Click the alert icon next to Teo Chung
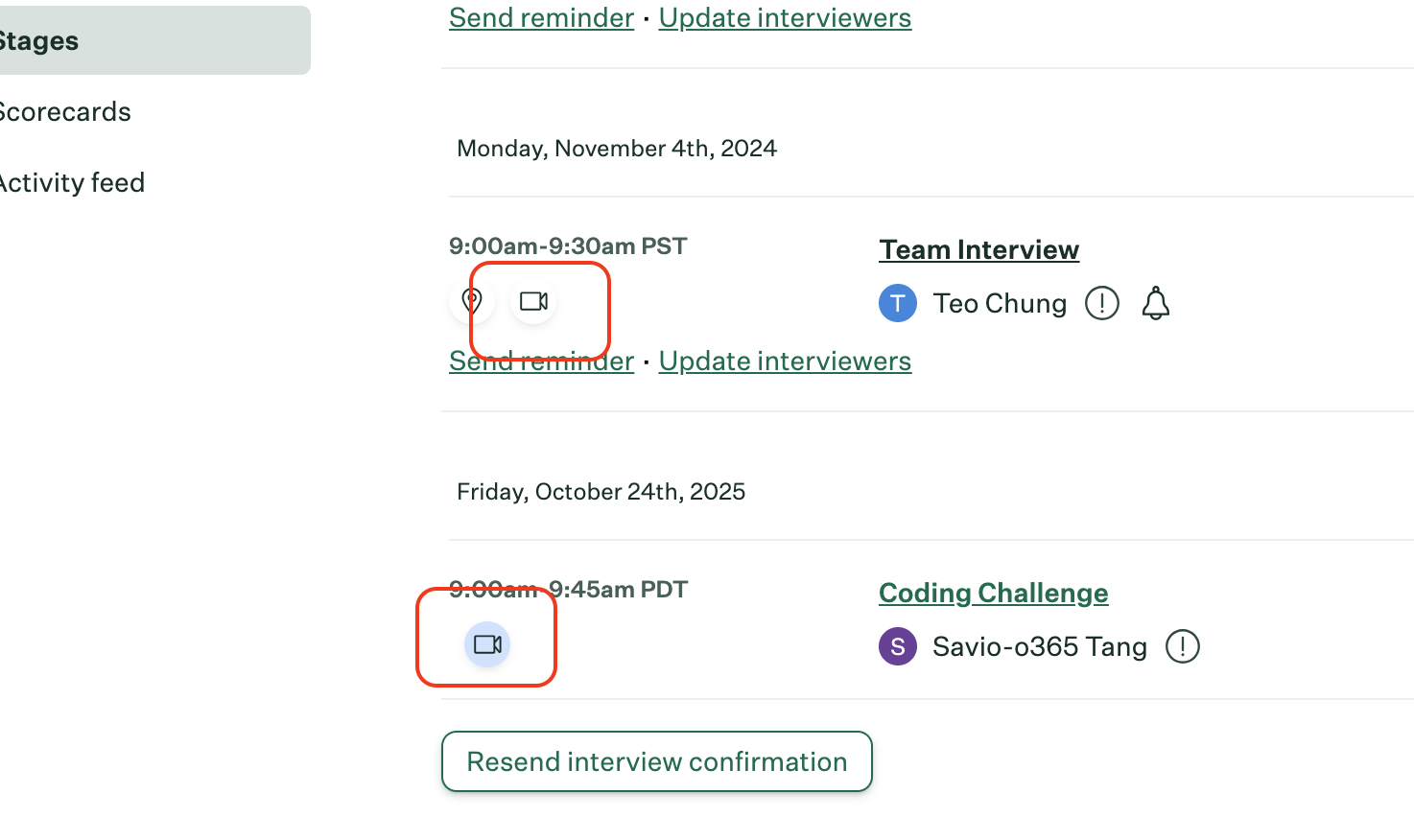This screenshot has width=1414, height=840. click(1102, 303)
